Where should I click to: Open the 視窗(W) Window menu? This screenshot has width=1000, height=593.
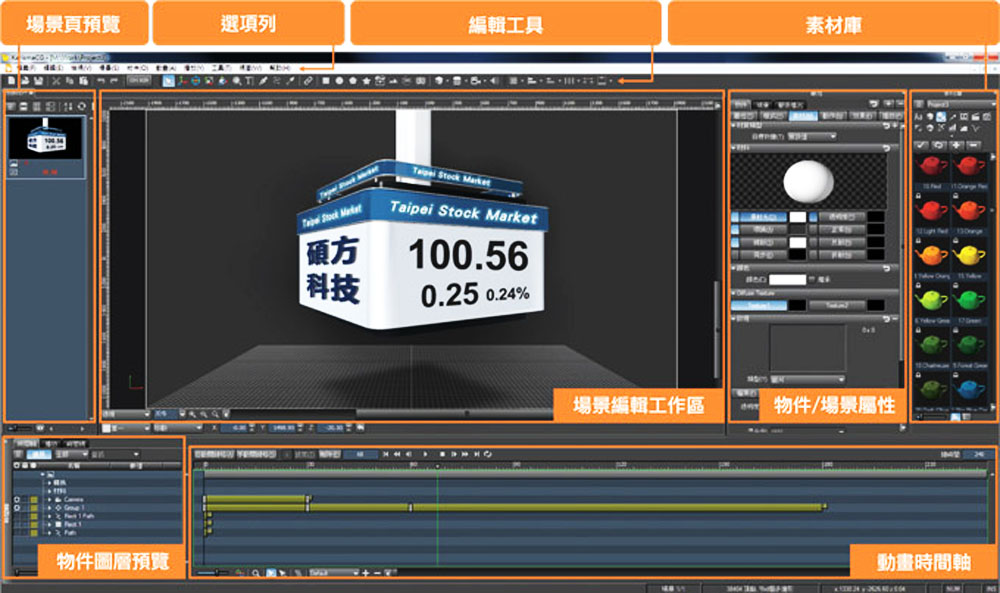pos(250,68)
